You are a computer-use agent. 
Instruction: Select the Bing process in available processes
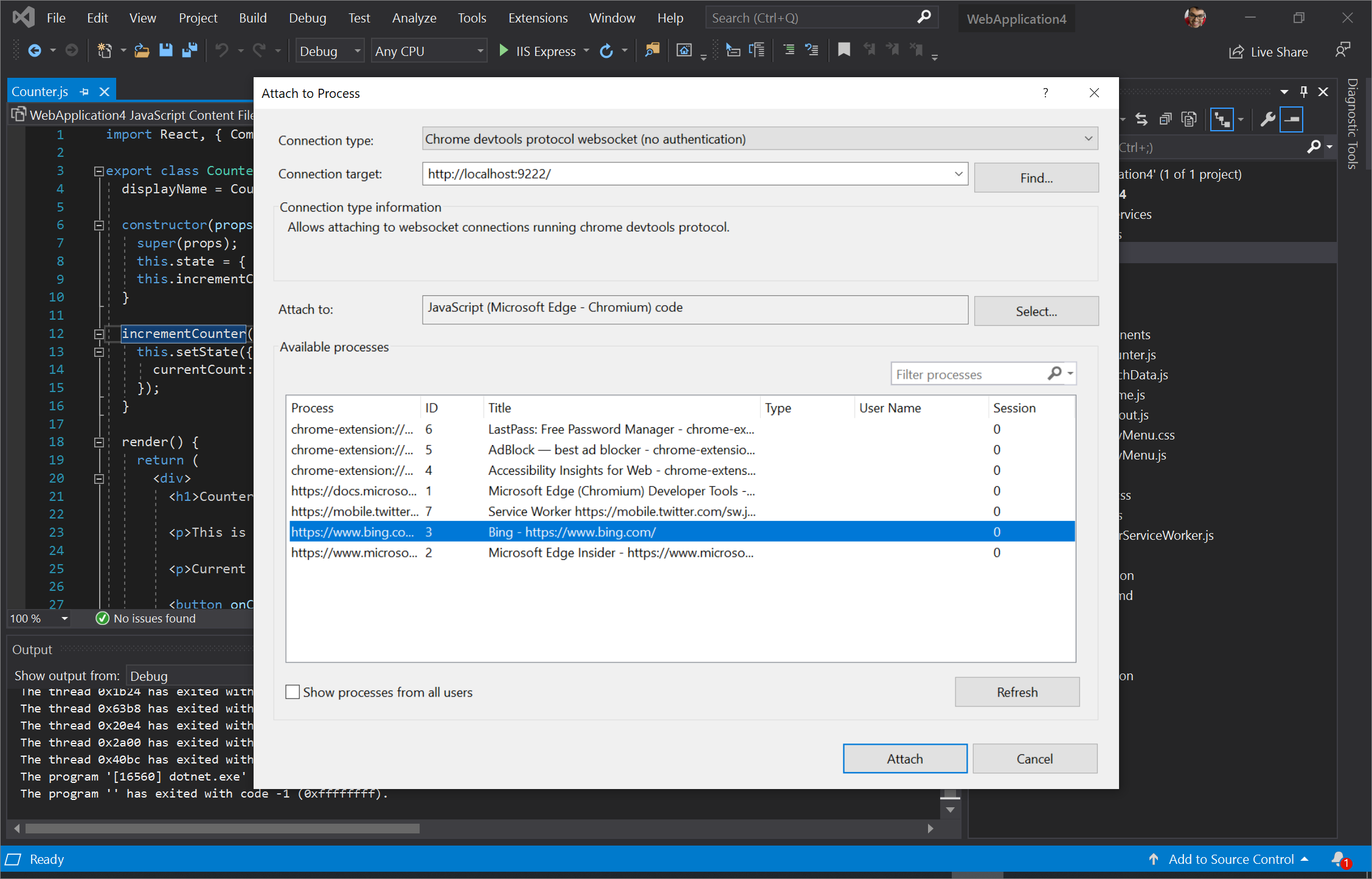680,532
